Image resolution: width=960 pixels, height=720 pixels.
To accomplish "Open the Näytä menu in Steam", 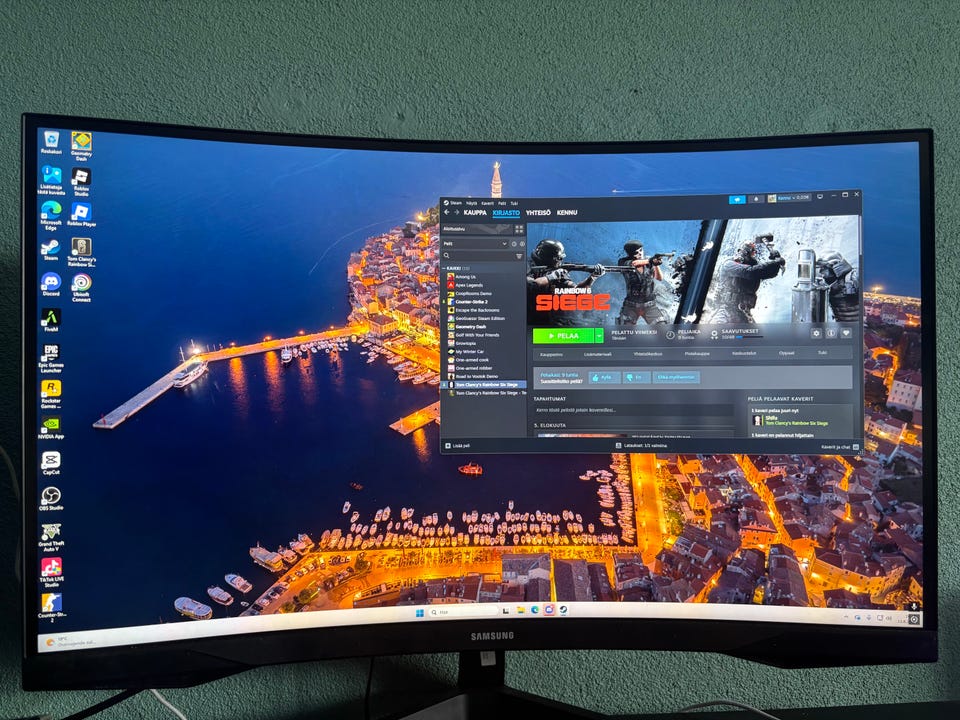I will (x=471, y=203).
